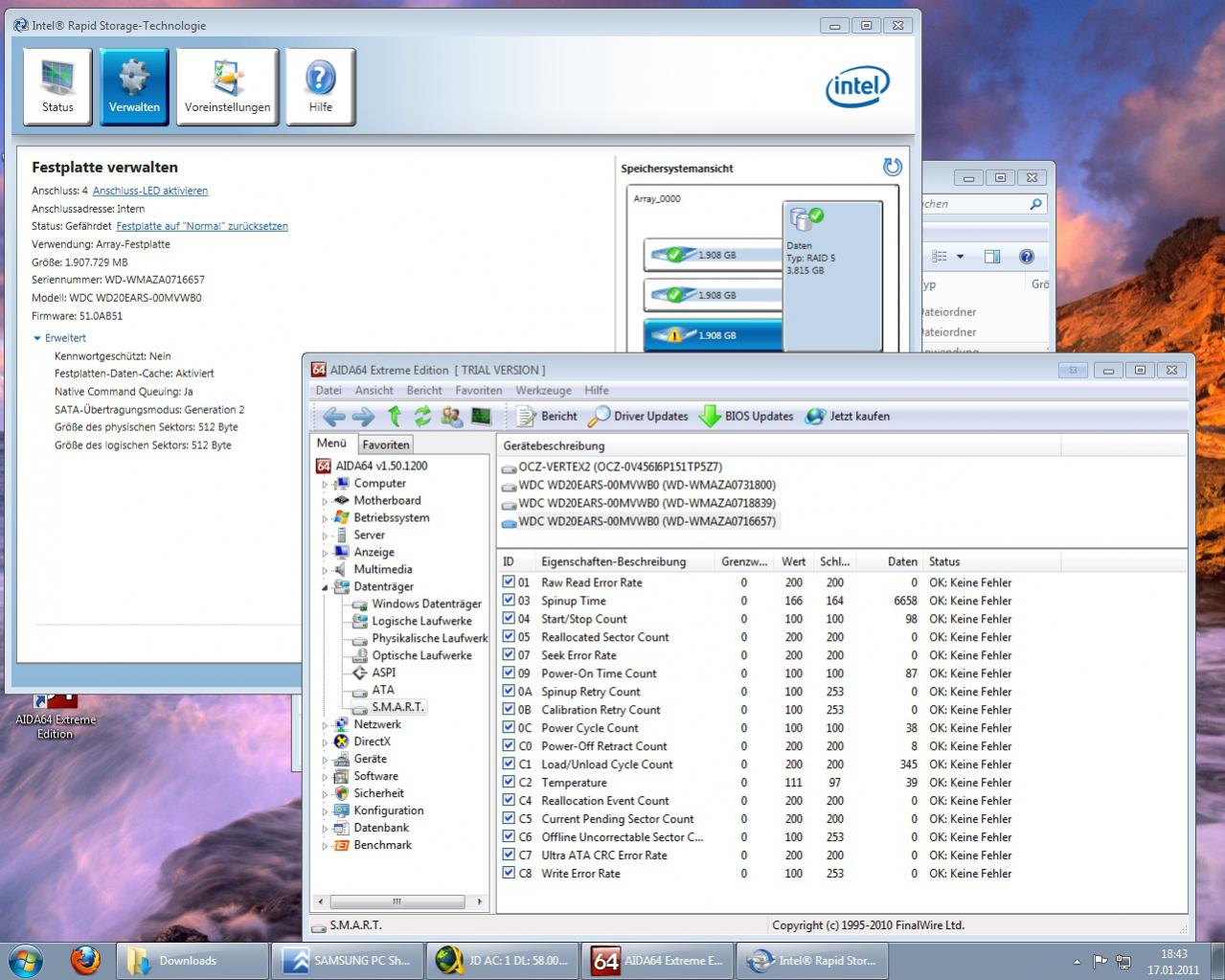Click the AIDA64 tree horizontal scrollbar
This screenshot has height=980, width=1225.
397,901
